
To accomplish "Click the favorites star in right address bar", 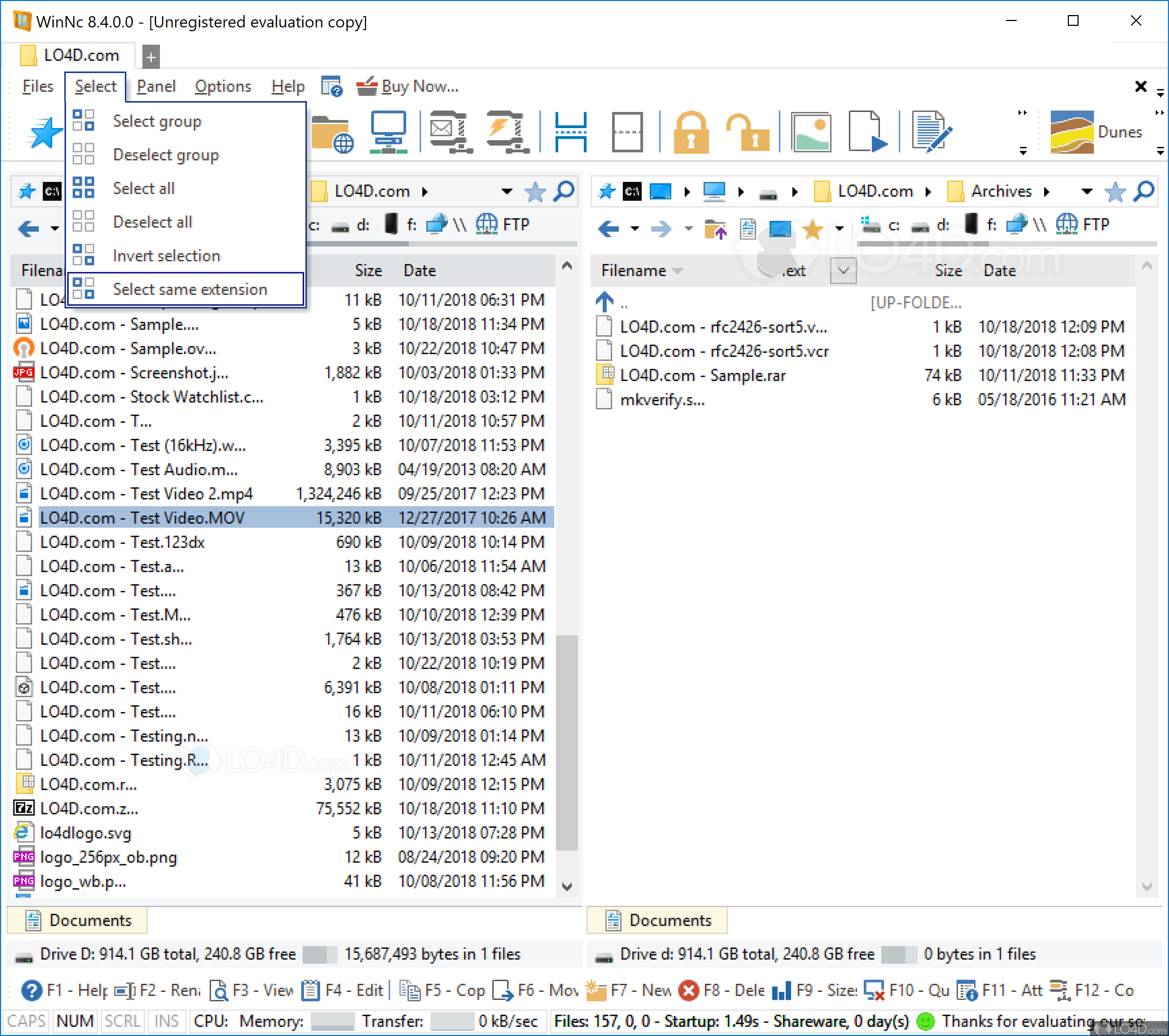I will (x=1115, y=192).
